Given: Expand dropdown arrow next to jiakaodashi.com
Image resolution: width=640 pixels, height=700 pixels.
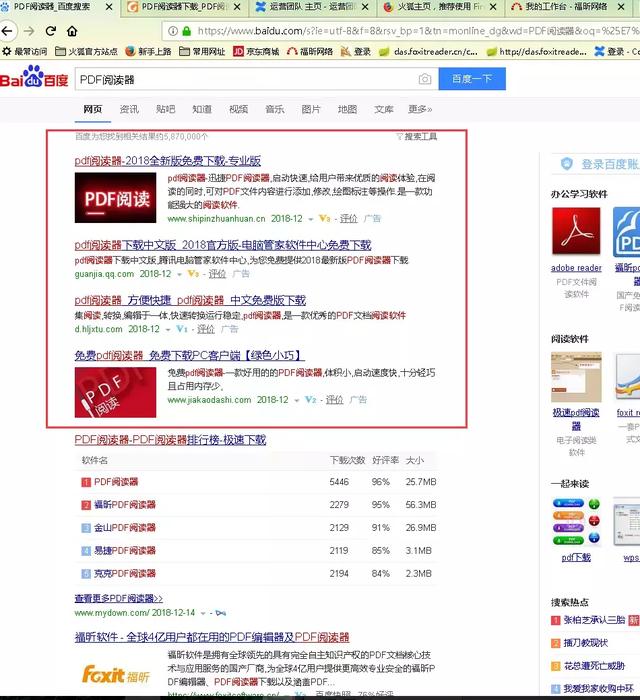Looking at the screenshot, I should click(296, 400).
